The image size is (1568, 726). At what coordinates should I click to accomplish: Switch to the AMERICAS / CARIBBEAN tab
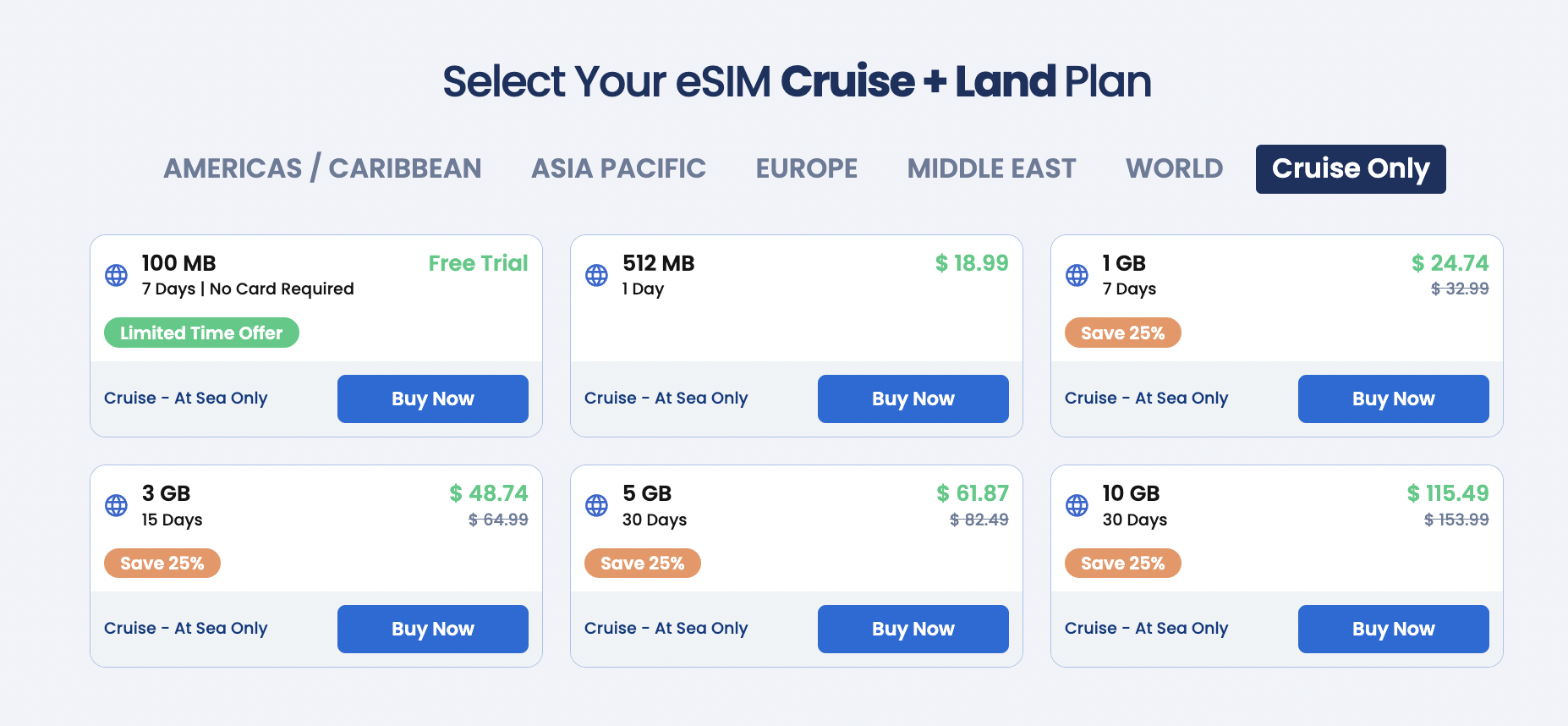[322, 168]
